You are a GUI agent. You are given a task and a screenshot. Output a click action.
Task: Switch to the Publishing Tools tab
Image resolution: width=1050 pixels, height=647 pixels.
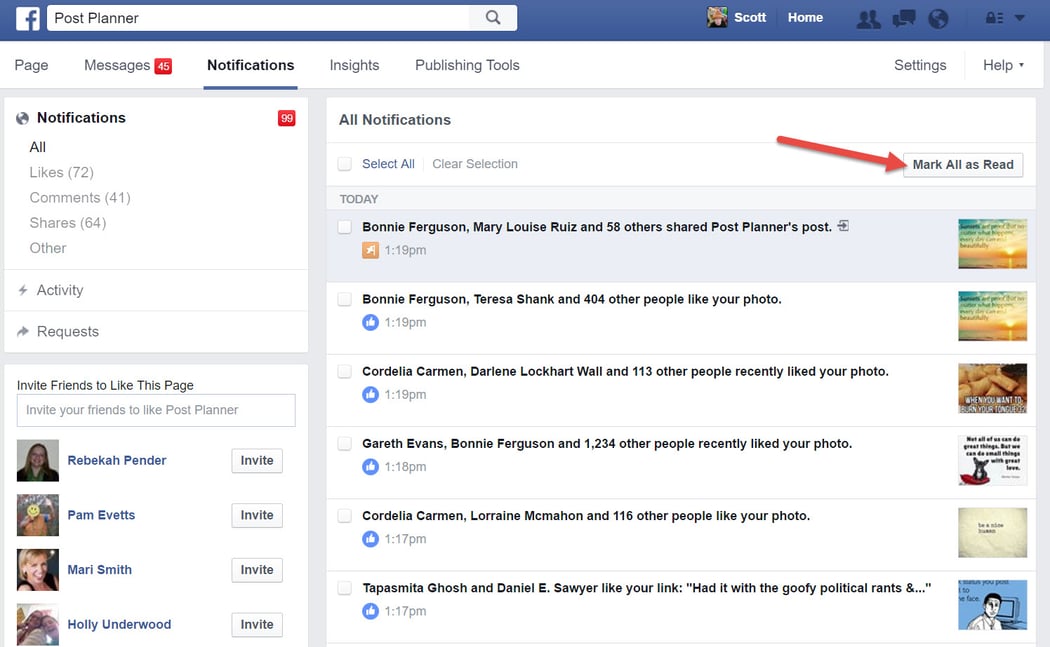pyautogui.click(x=466, y=65)
